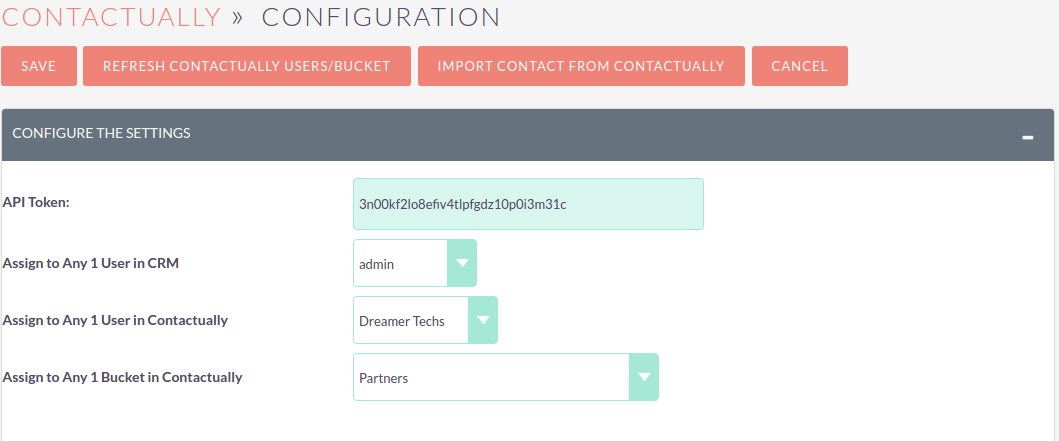
Task: Import contact from Contactually
Action: pyautogui.click(x=581, y=66)
